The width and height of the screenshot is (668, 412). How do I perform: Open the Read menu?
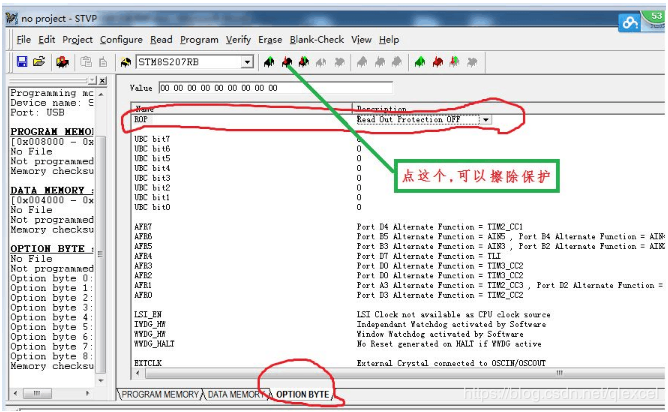[161, 40]
